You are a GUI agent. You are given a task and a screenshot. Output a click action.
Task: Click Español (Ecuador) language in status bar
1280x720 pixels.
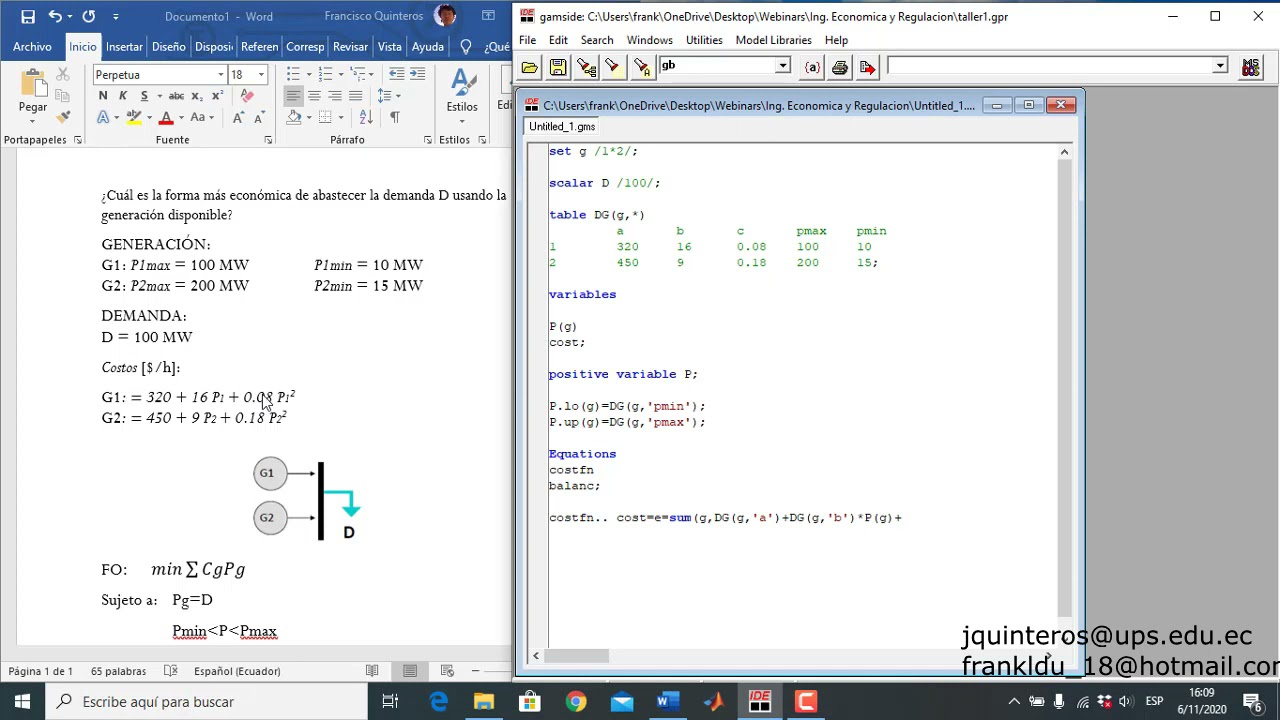point(237,671)
